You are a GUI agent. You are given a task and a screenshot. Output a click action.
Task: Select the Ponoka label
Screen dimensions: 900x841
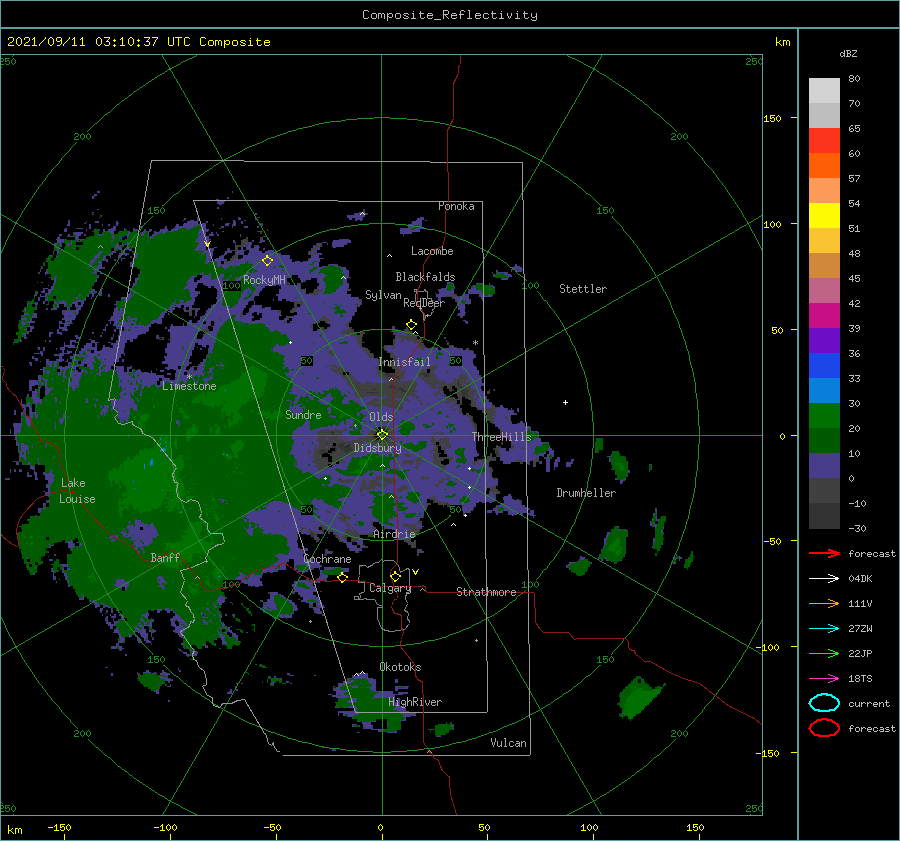point(456,206)
